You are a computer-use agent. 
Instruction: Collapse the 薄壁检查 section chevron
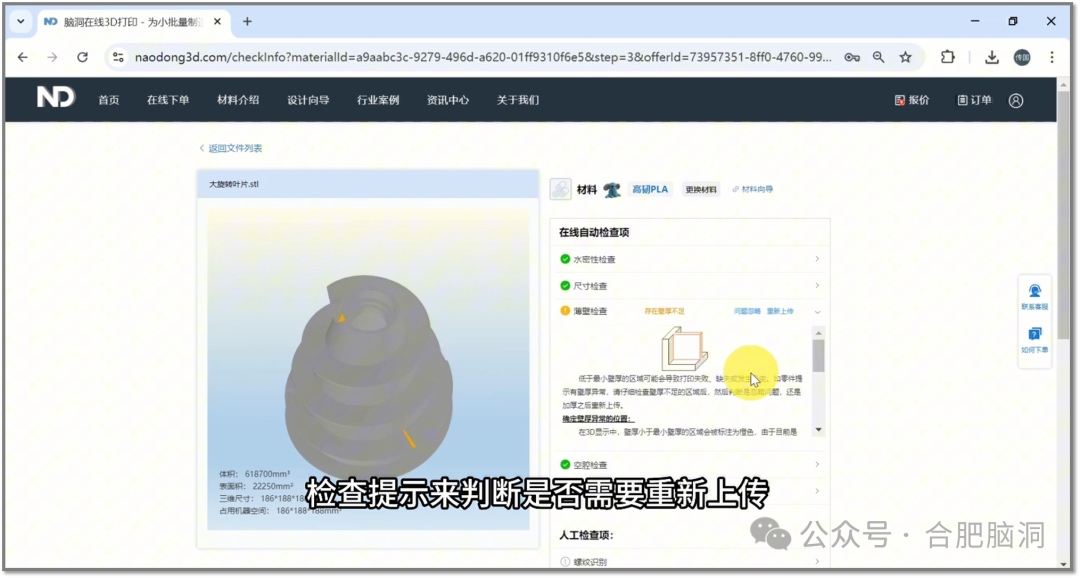click(x=817, y=312)
